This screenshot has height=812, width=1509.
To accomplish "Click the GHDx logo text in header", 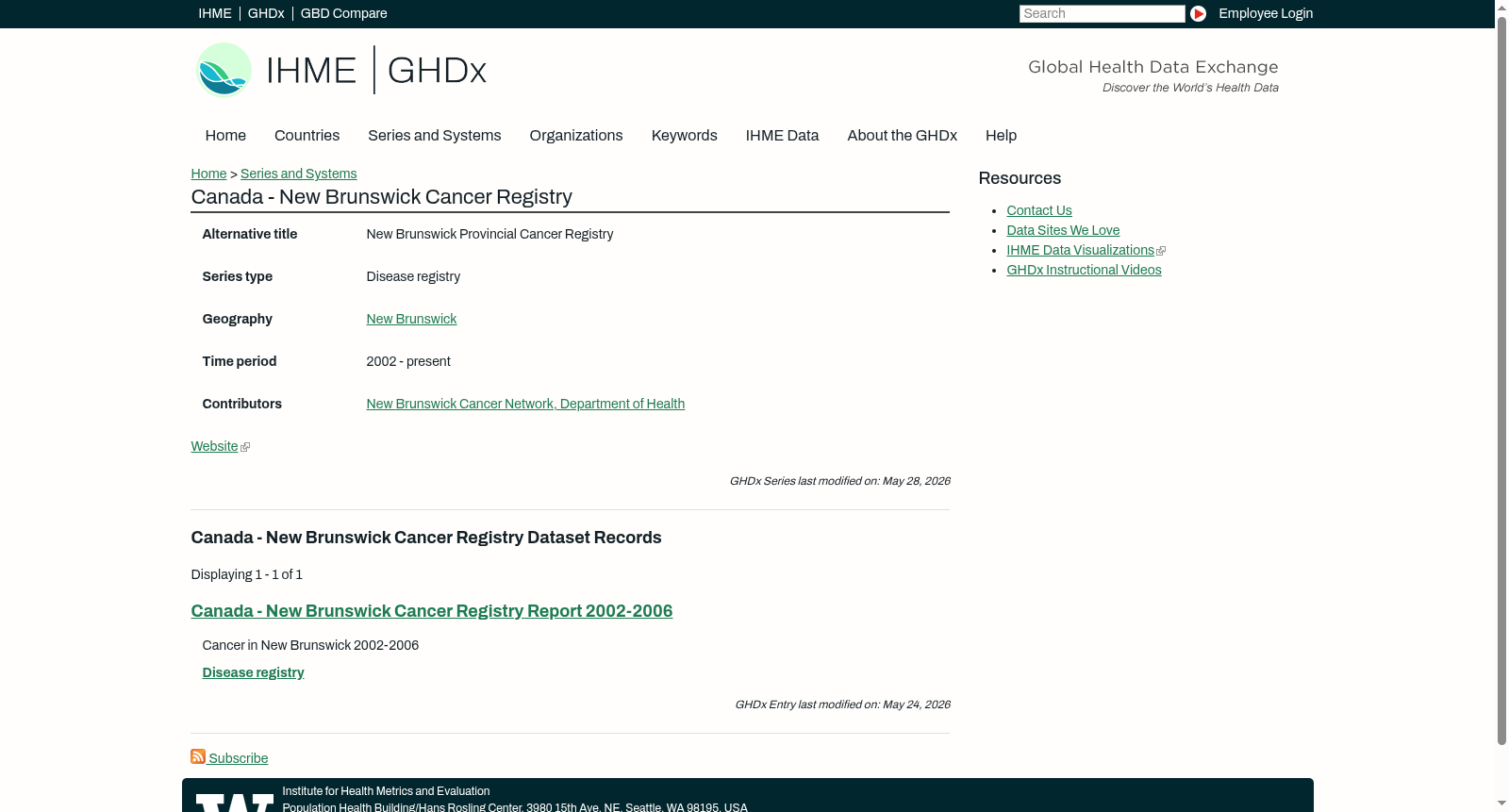I will (437, 71).
